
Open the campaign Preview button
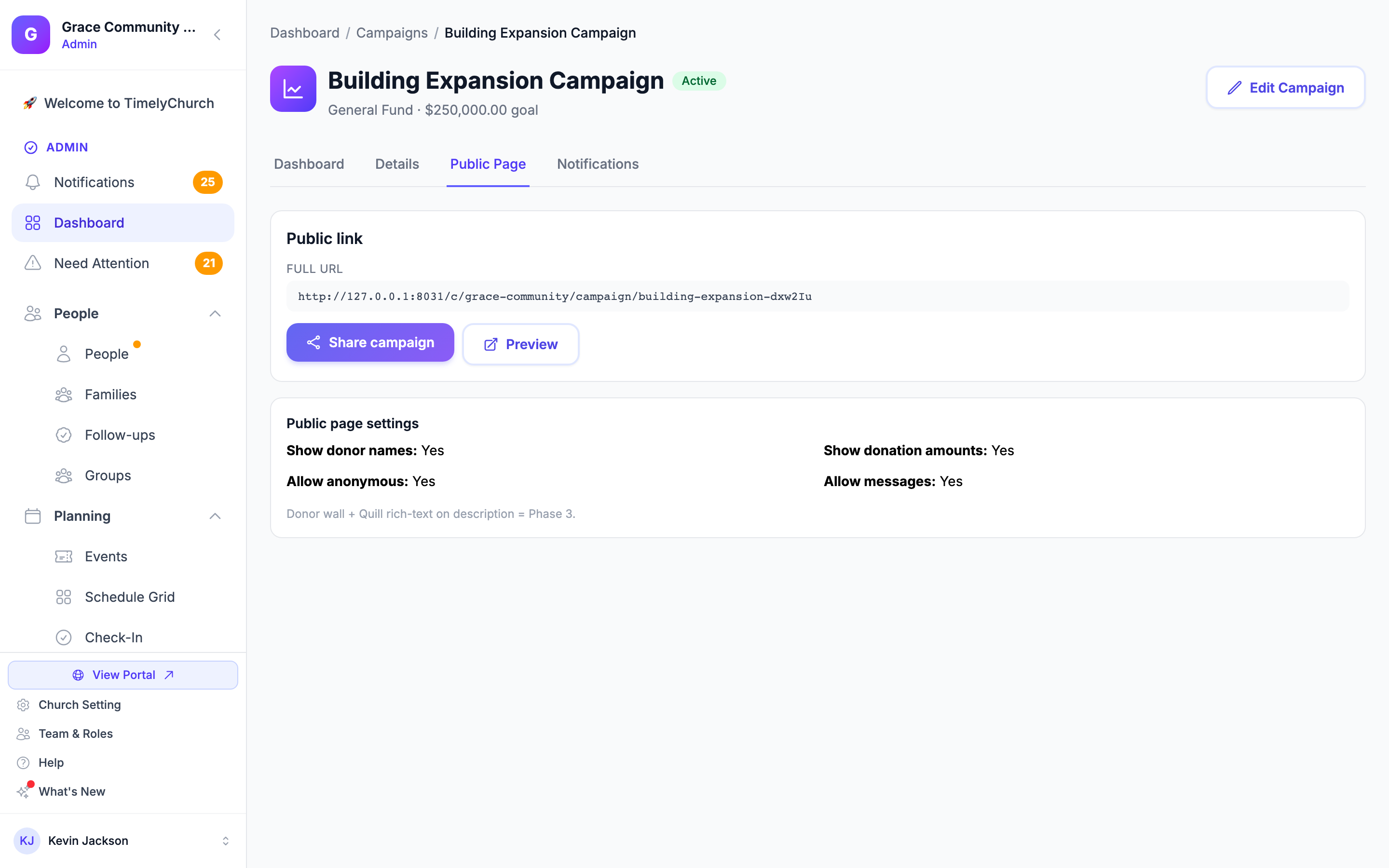click(x=520, y=344)
